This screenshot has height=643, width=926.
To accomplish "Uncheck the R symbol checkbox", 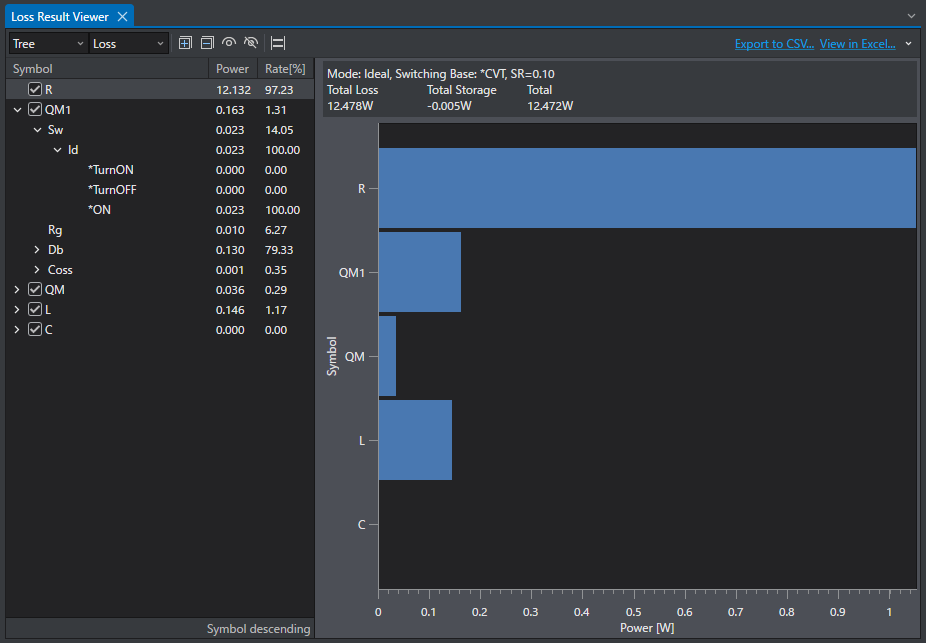I will pyautogui.click(x=35, y=90).
